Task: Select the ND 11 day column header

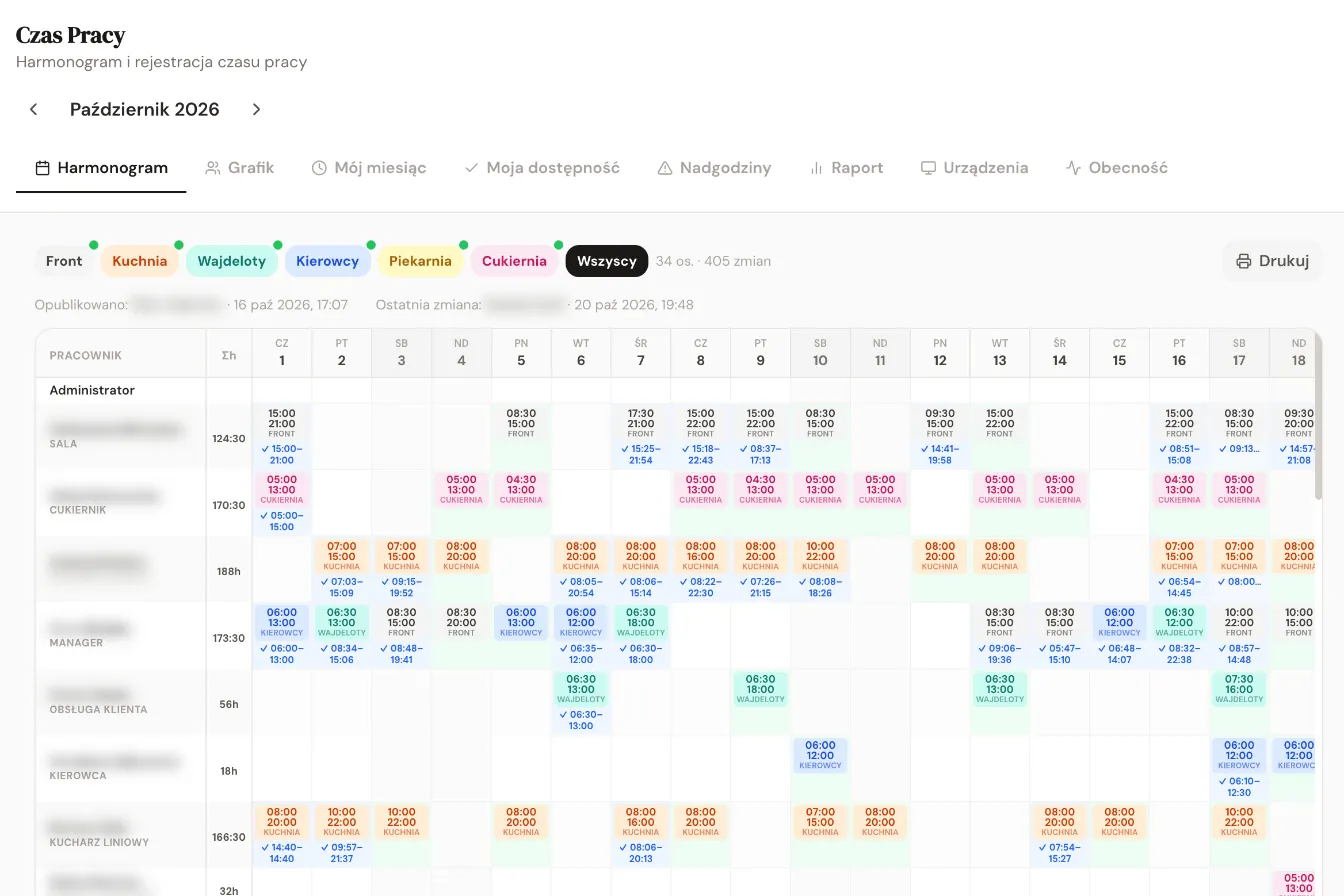Action: point(880,352)
